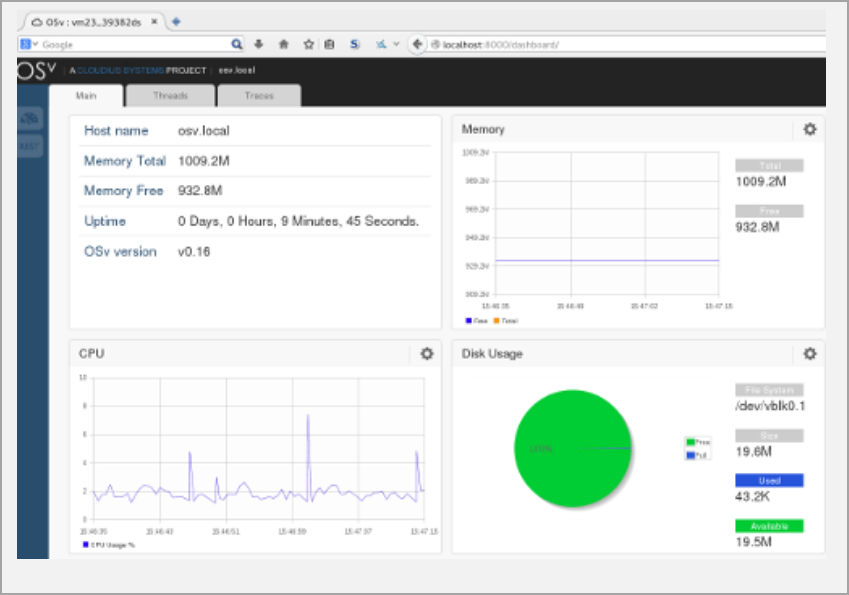Image resolution: width=849 pixels, height=595 pixels.
Task: Open the CPU panel settings gear
Action: [427, 354]
